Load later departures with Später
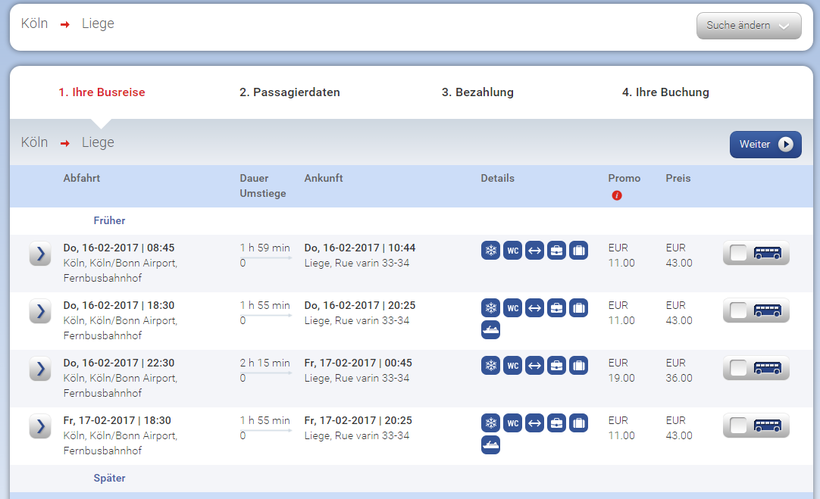Screen dimensions: 820x499 (x=109, y=478)
